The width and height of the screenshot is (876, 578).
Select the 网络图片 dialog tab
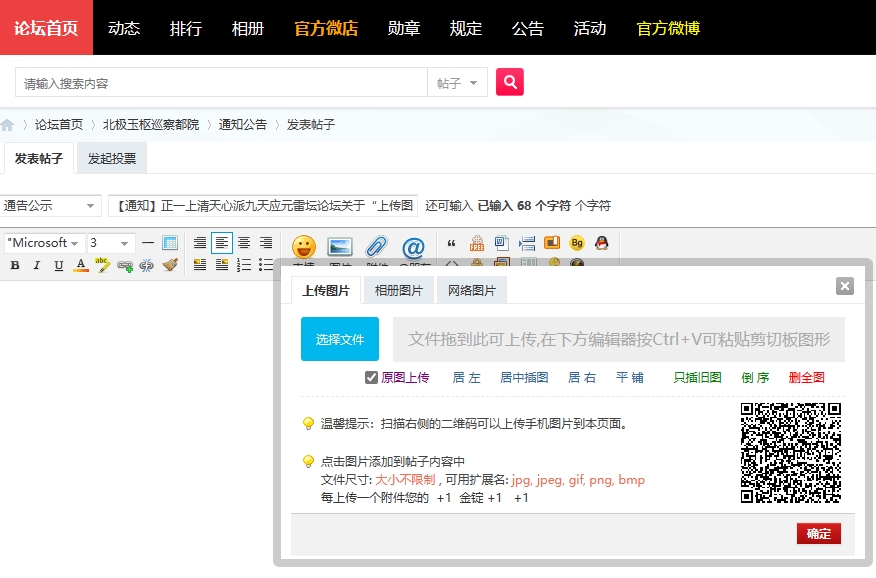pos(472,290)
